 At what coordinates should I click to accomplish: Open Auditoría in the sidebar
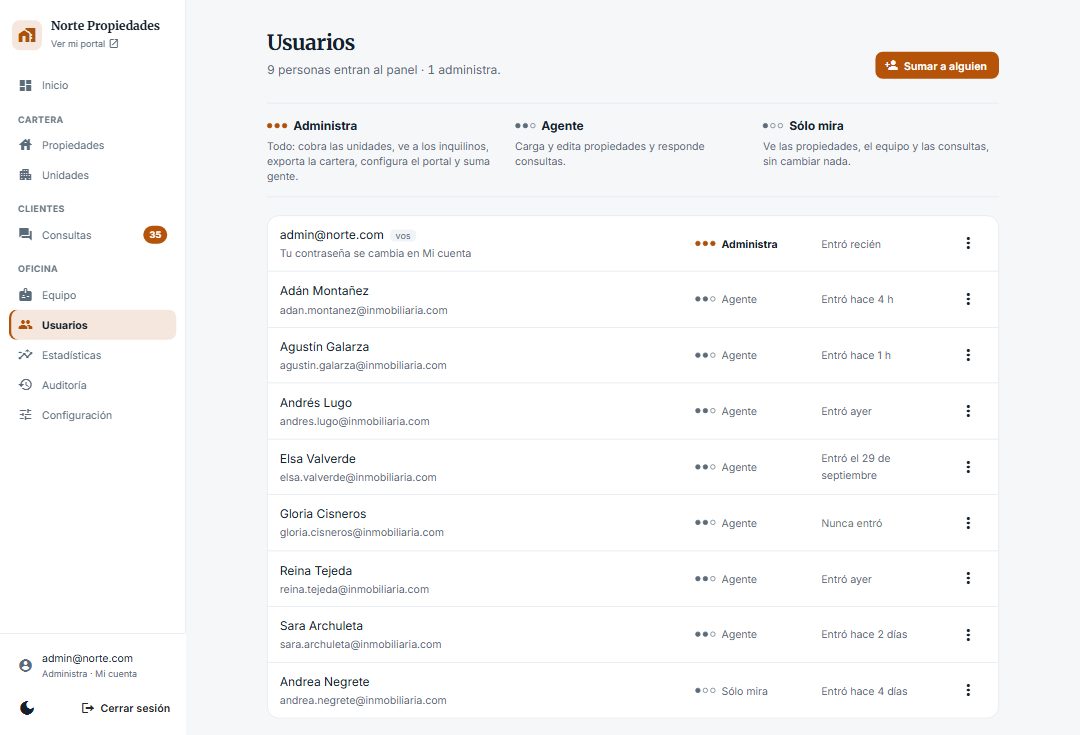coord(92,385)
